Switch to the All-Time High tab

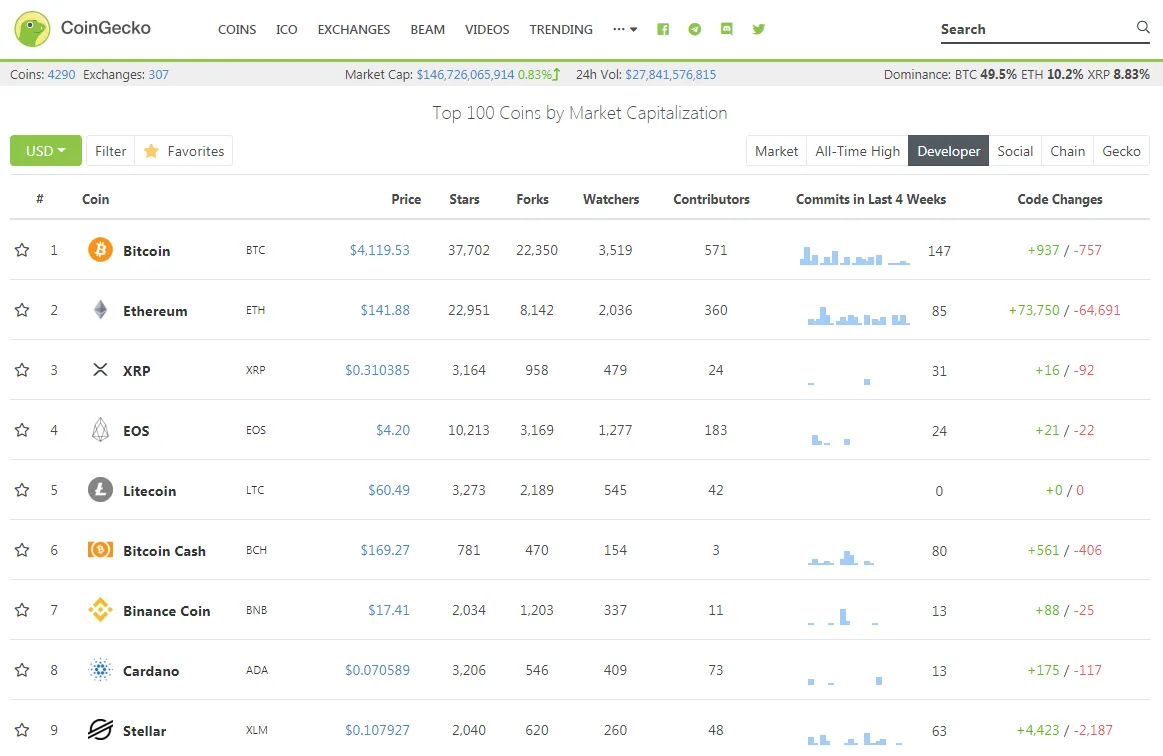tap(857, 151)
